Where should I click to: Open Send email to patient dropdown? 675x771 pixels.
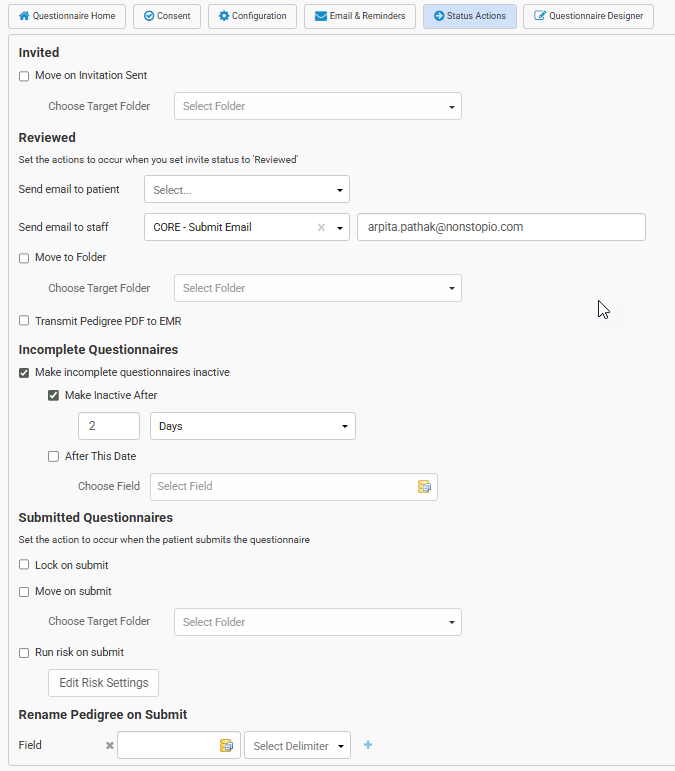pyautogui.click(x=246, y=190)
